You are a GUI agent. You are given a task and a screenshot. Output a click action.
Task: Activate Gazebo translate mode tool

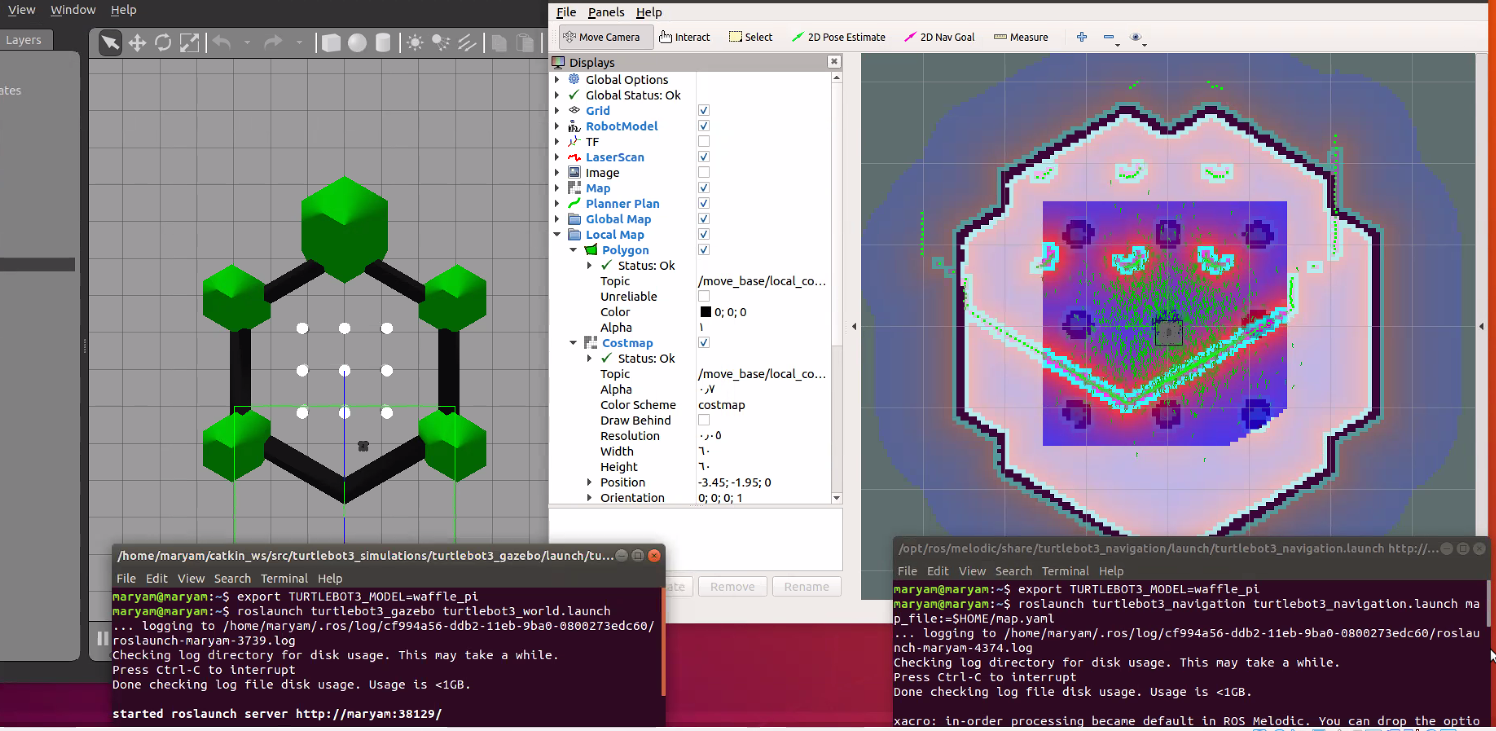coord(136,42)
